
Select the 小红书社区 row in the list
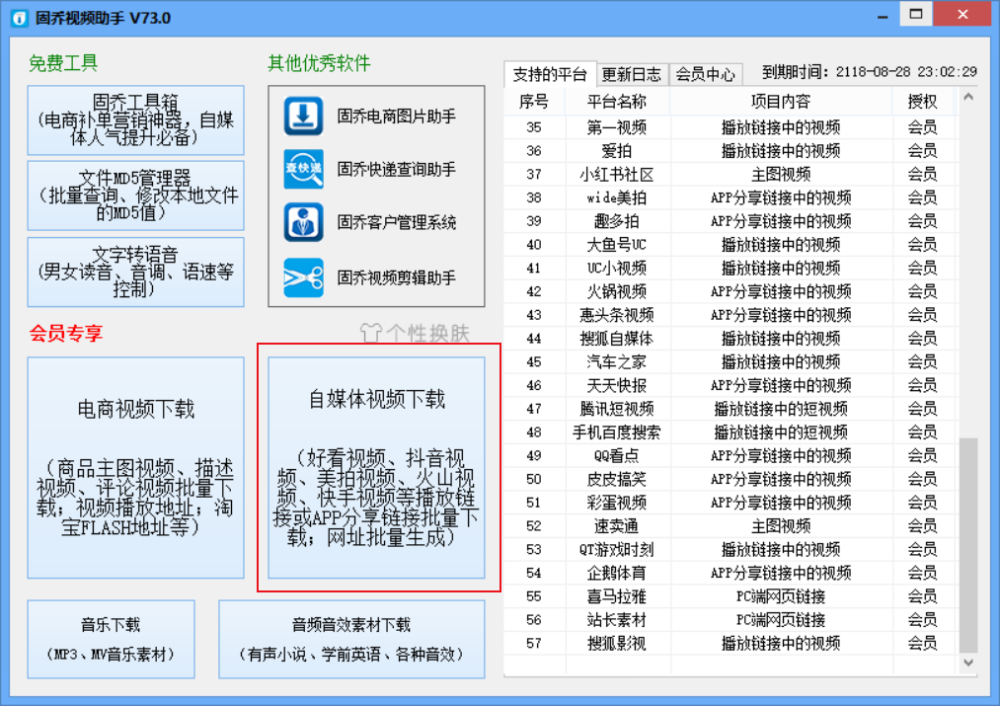731,174
